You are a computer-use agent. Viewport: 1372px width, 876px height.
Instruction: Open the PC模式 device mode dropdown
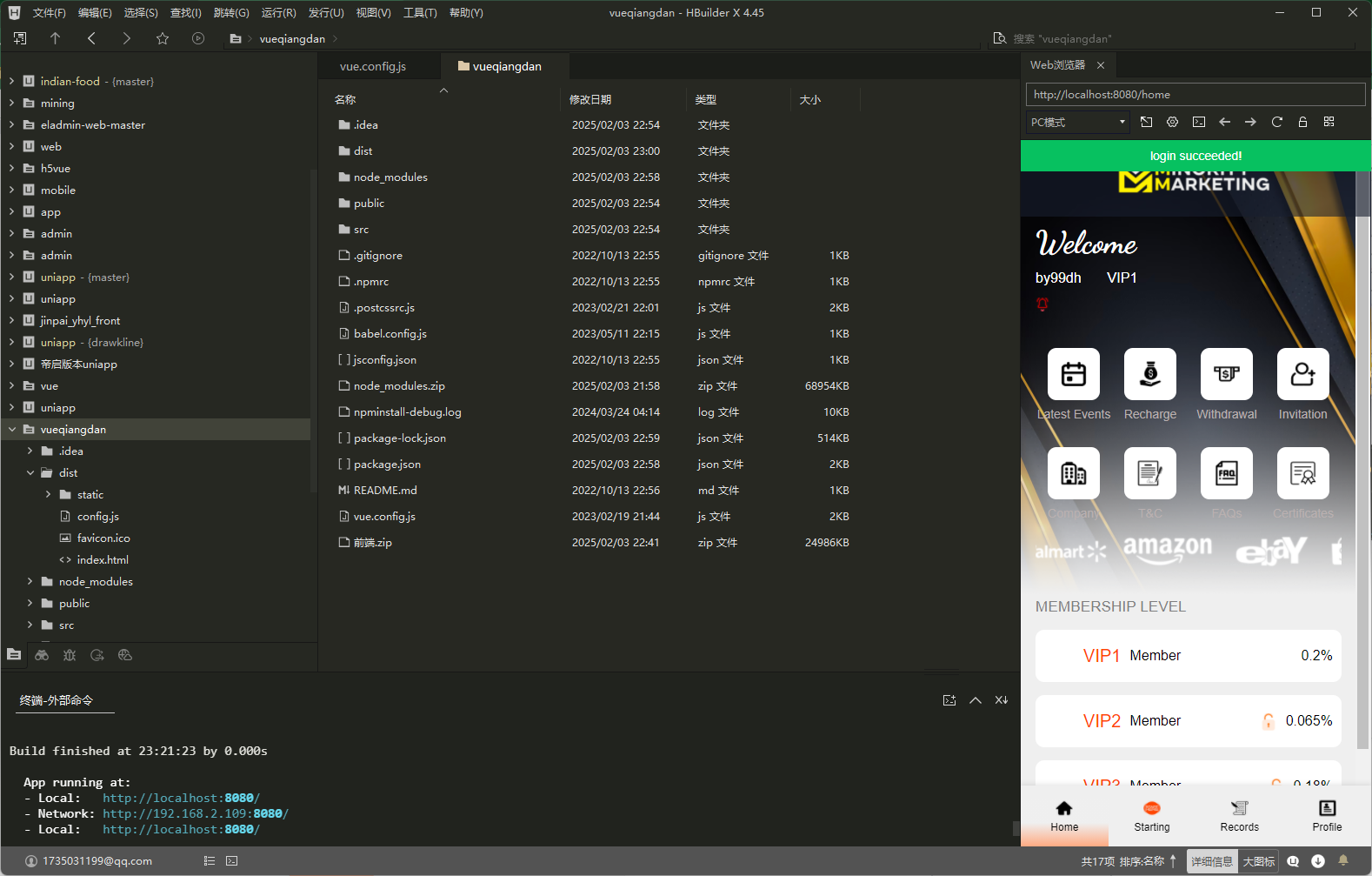tap(1077, 123)
